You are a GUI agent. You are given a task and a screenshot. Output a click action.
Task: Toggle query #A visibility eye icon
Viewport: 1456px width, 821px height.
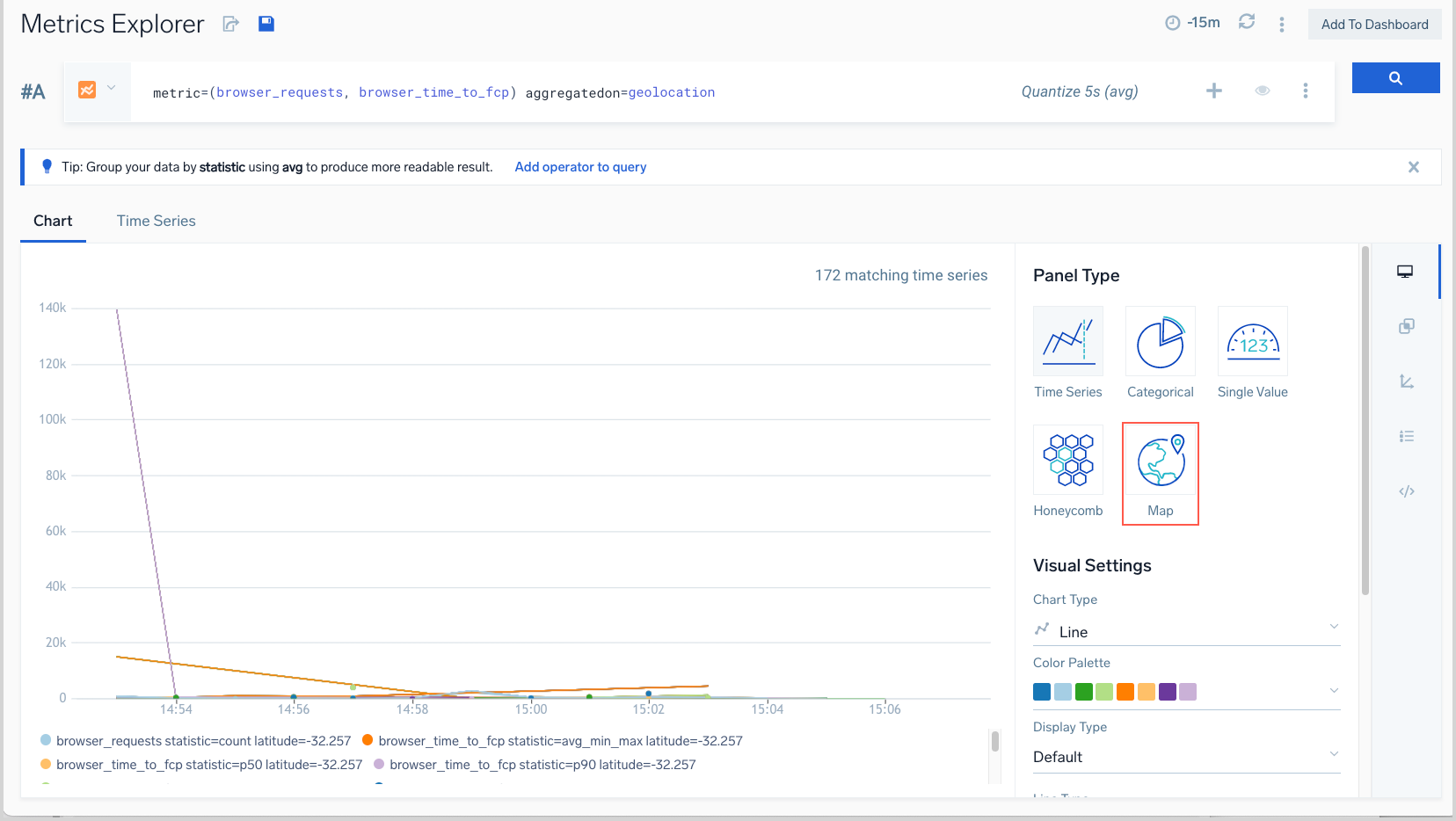tap(1263, 91)
